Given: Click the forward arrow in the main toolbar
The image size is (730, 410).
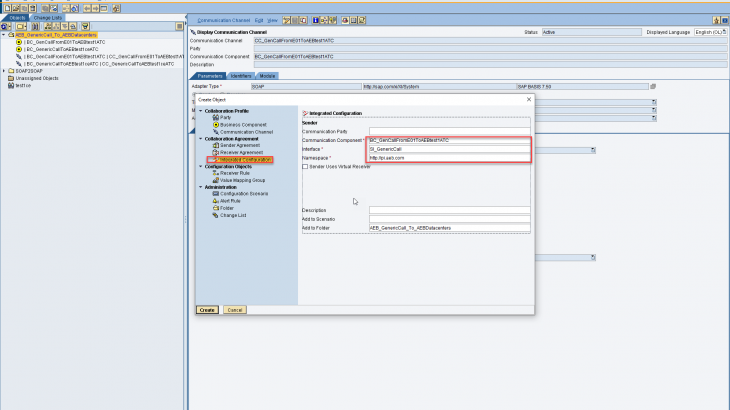Looking at the screenshot, I should [95, 8].
